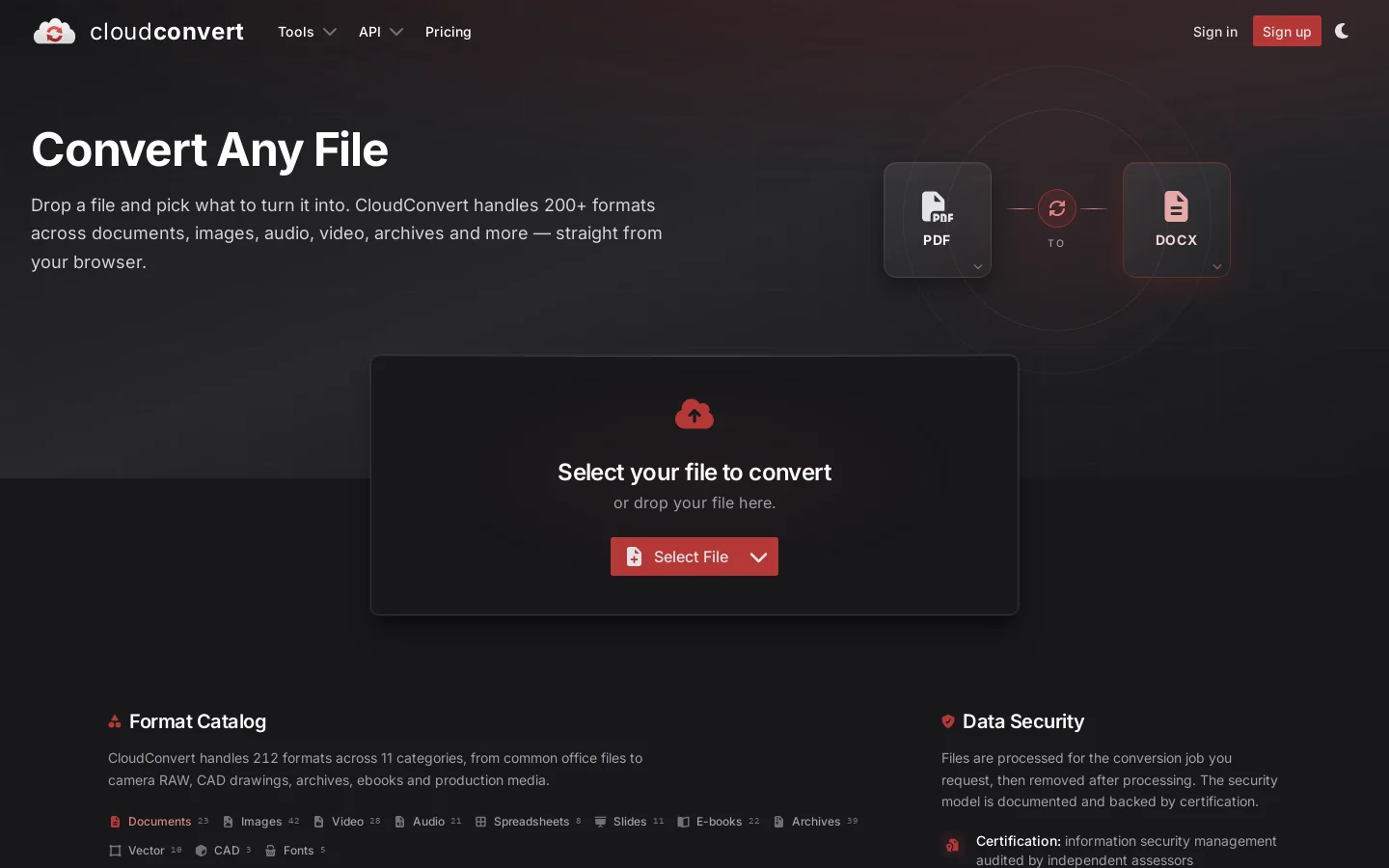The width and height of the screenshot is (1389, 868).
Task: Click the red Sign up button
Action: (1287, 31)
